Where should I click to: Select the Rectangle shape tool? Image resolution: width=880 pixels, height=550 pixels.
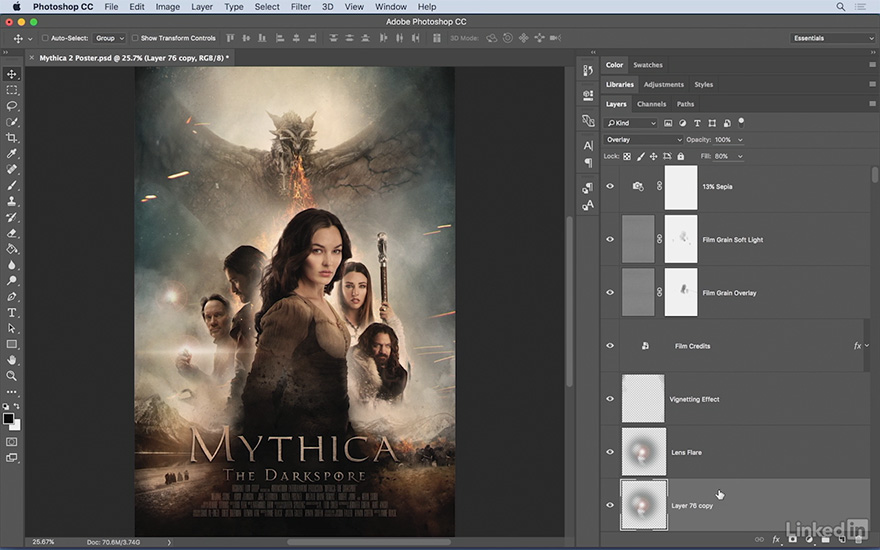pos(11,344)
